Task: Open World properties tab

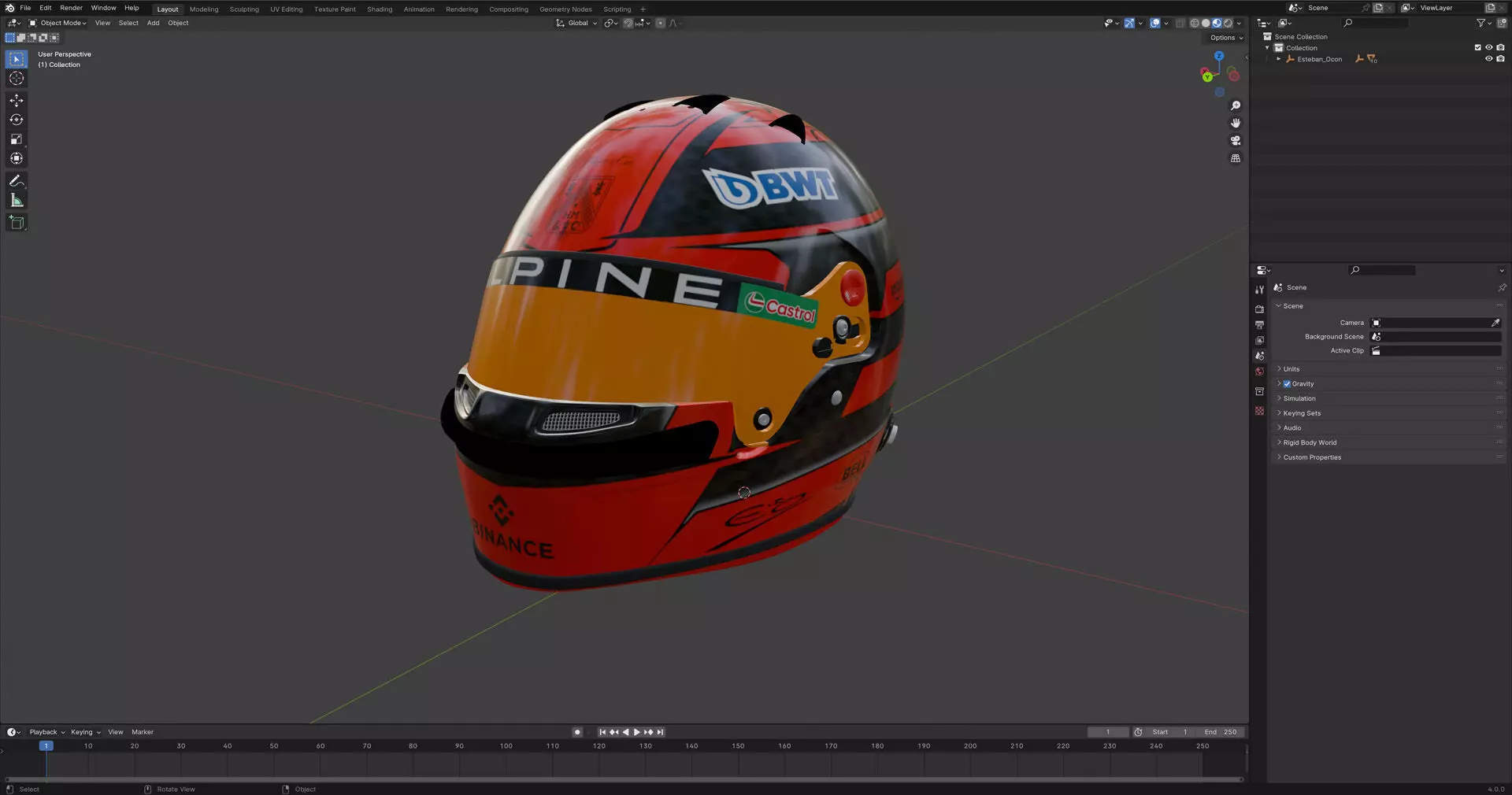Action: pos(1259,372)
